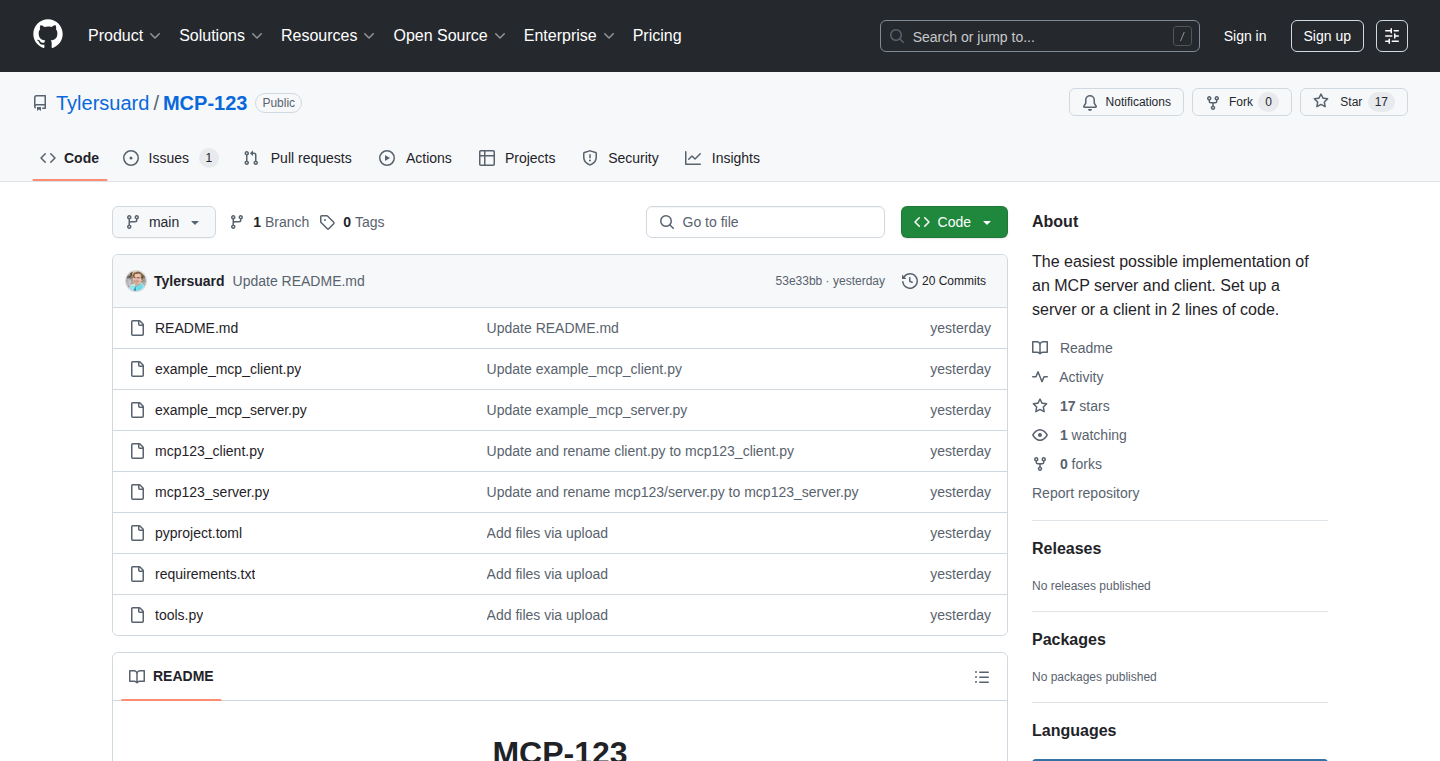This screenshot has width=1440, height=761.
Task: Open MCP-123 repository link
Action: pos(205,103)
